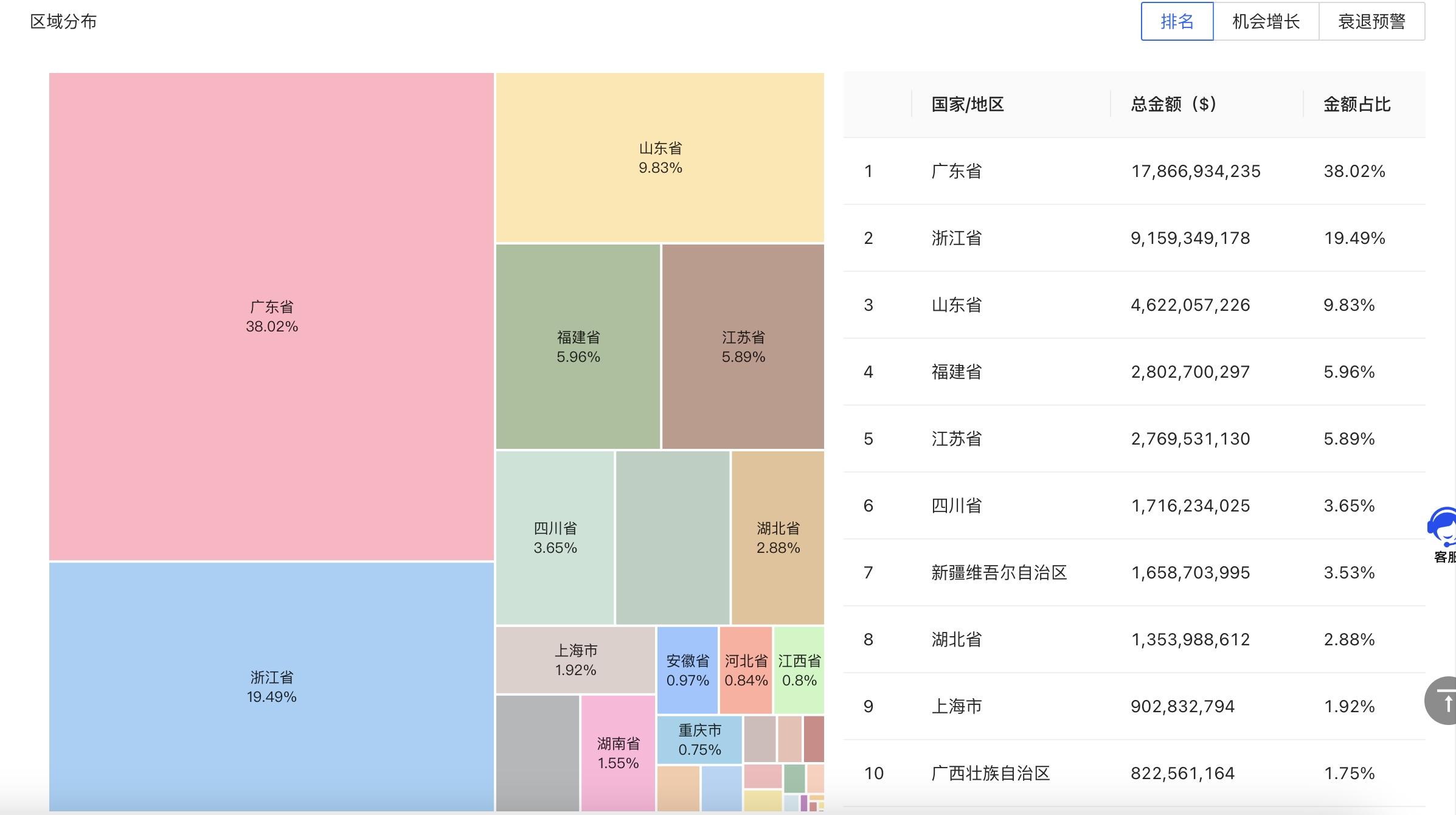Click the 总金额 ($) column header
This screenshot has width=1456, height=815.
1173,105
